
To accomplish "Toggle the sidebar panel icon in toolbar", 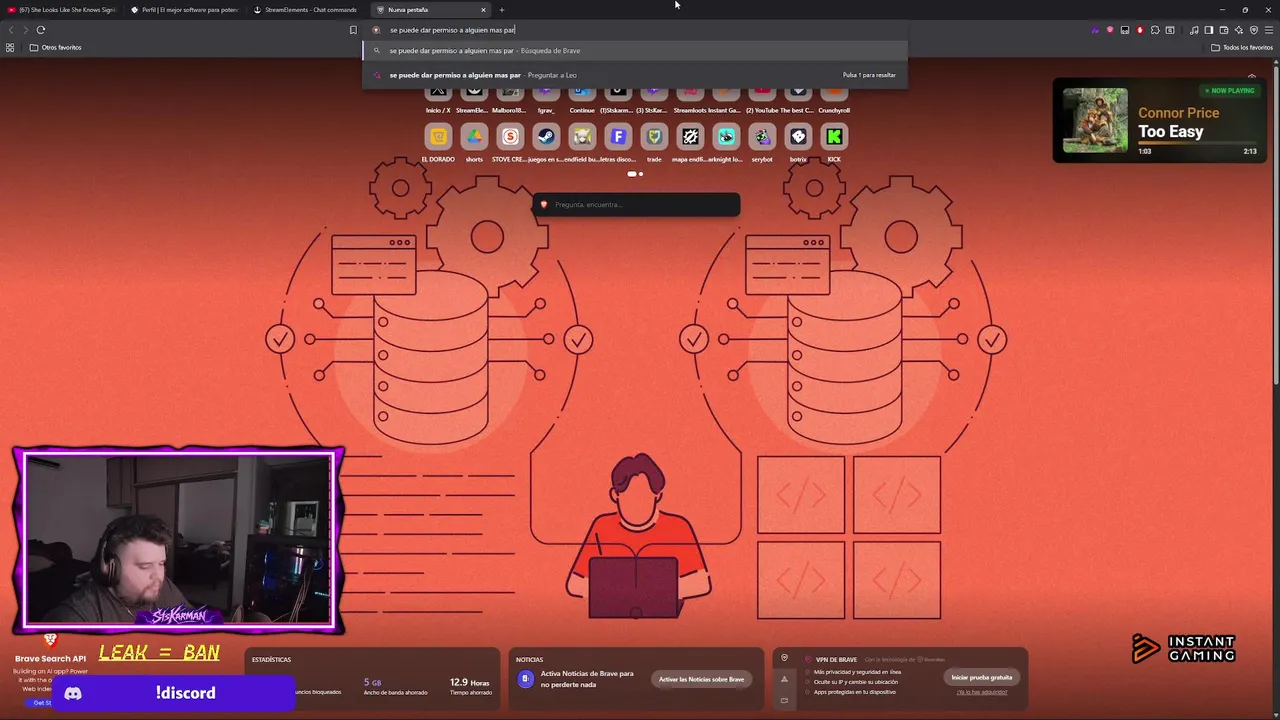I will click(1208, 30).
